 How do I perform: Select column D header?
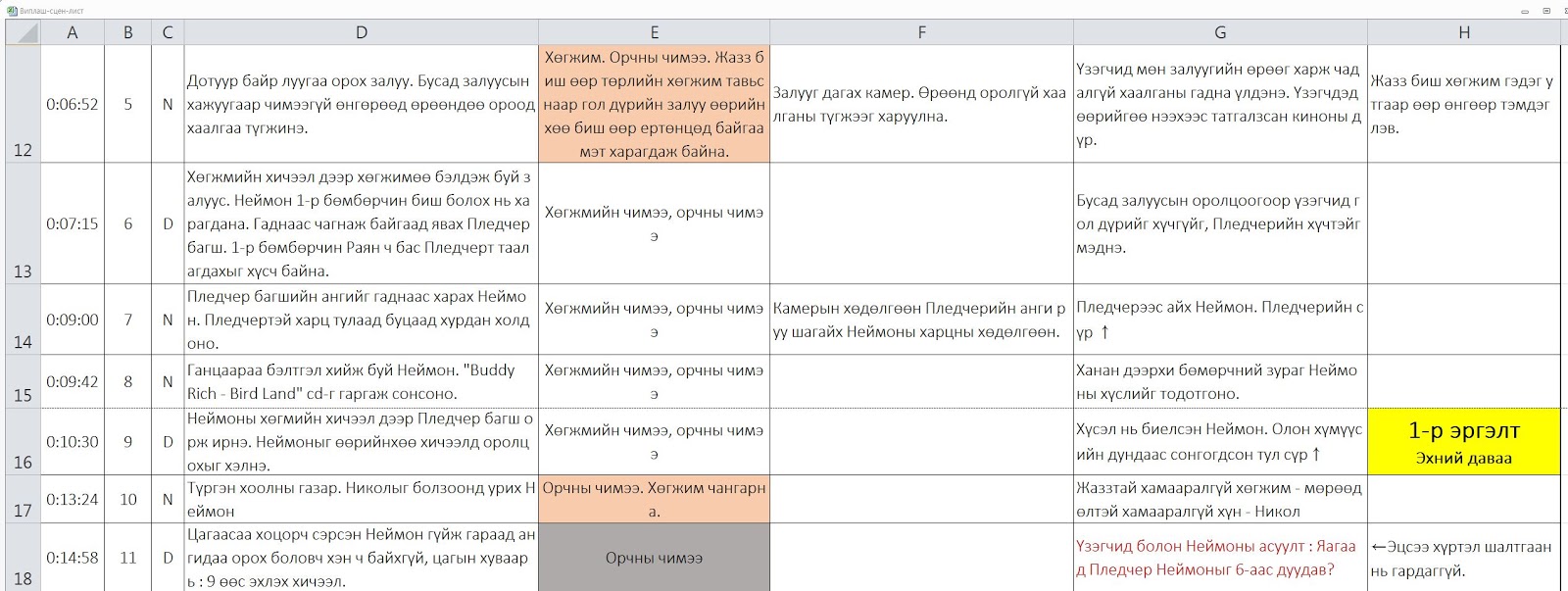tap(361, 32)
